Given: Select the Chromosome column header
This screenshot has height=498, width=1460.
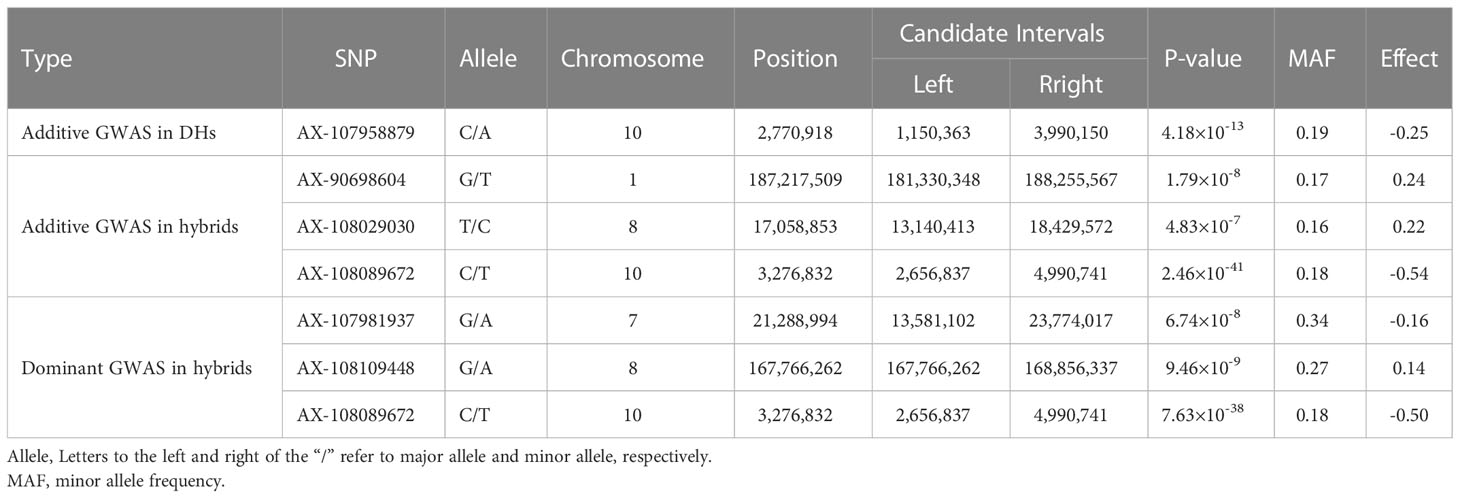Looking at the screenshot, I should (x=632, y=58).
